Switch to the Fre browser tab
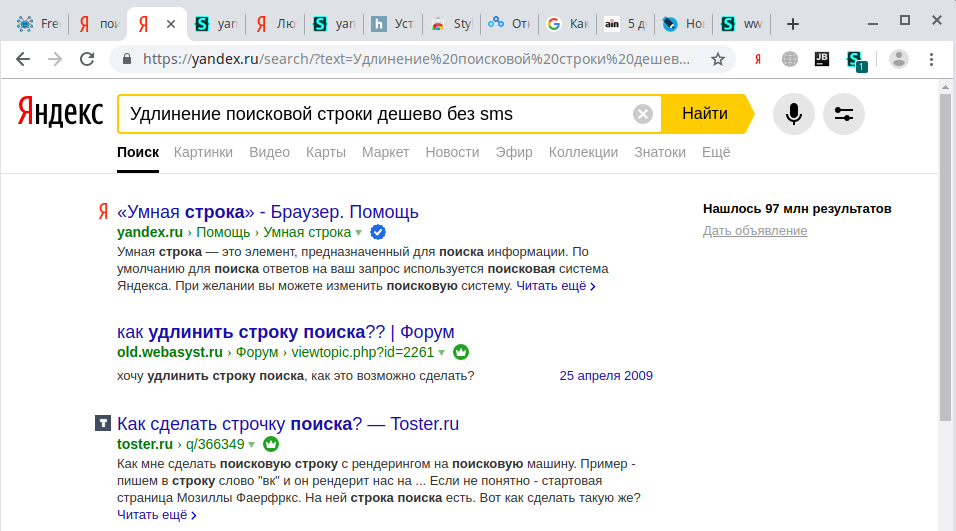Viewport: 956px width, 531px height. [x=37, y=24]
